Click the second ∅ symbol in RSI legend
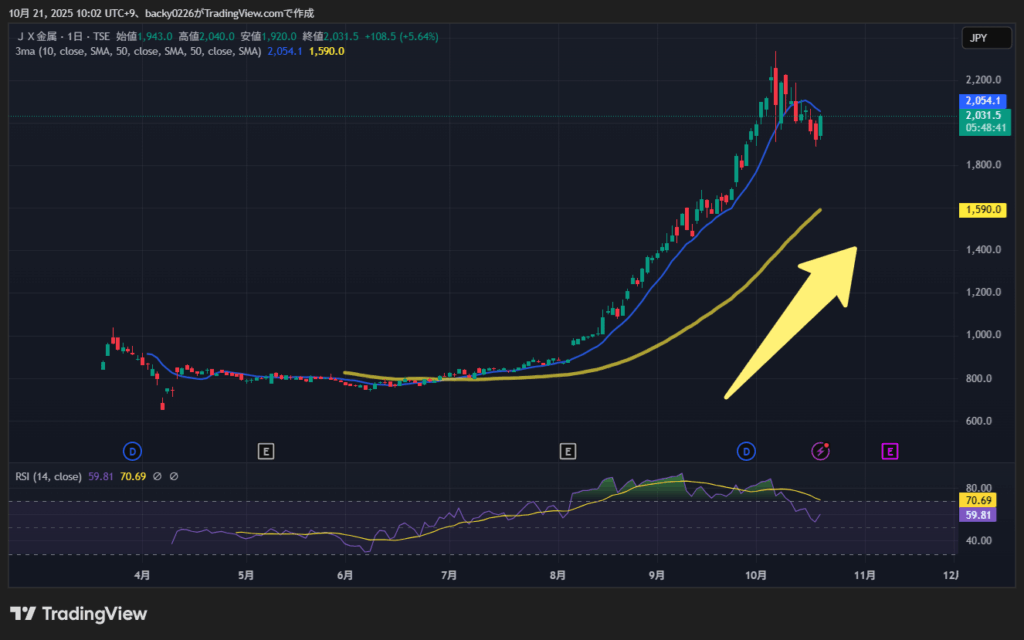 174,476
